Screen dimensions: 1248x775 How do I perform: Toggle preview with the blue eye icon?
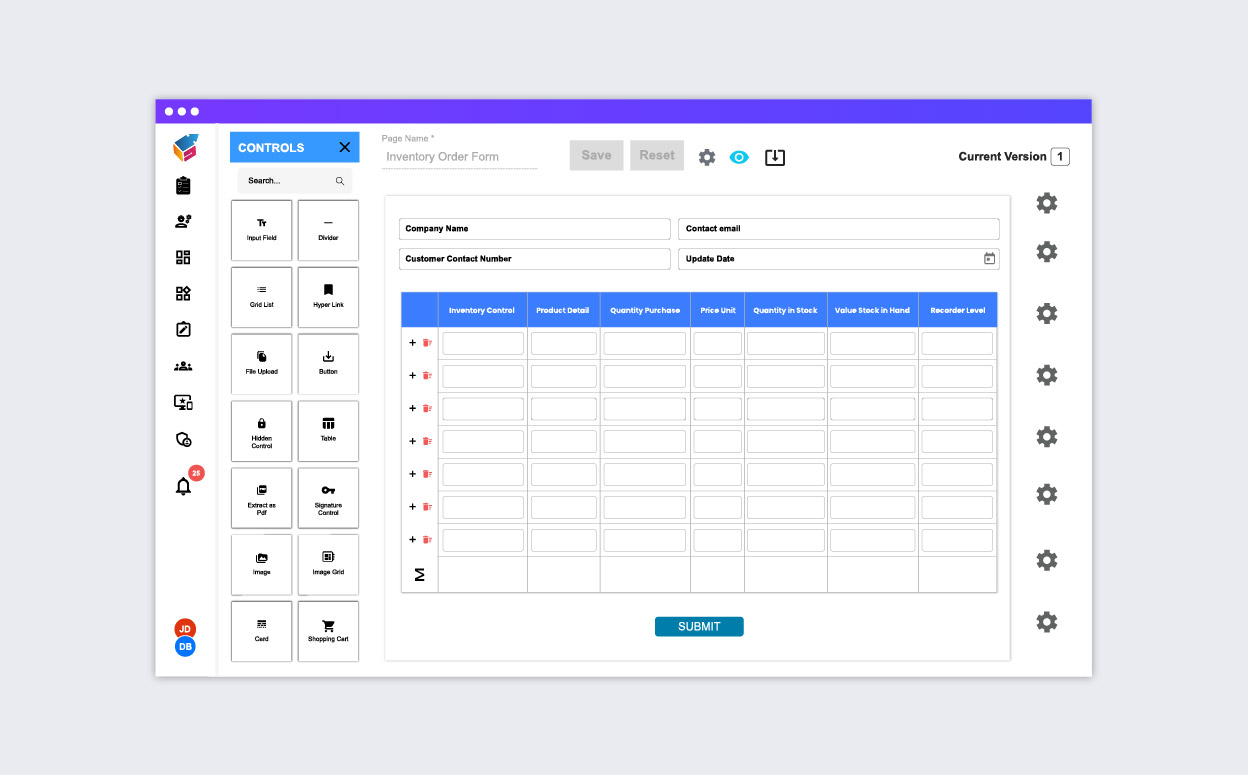pyautogui.click(x=739, y=157)
